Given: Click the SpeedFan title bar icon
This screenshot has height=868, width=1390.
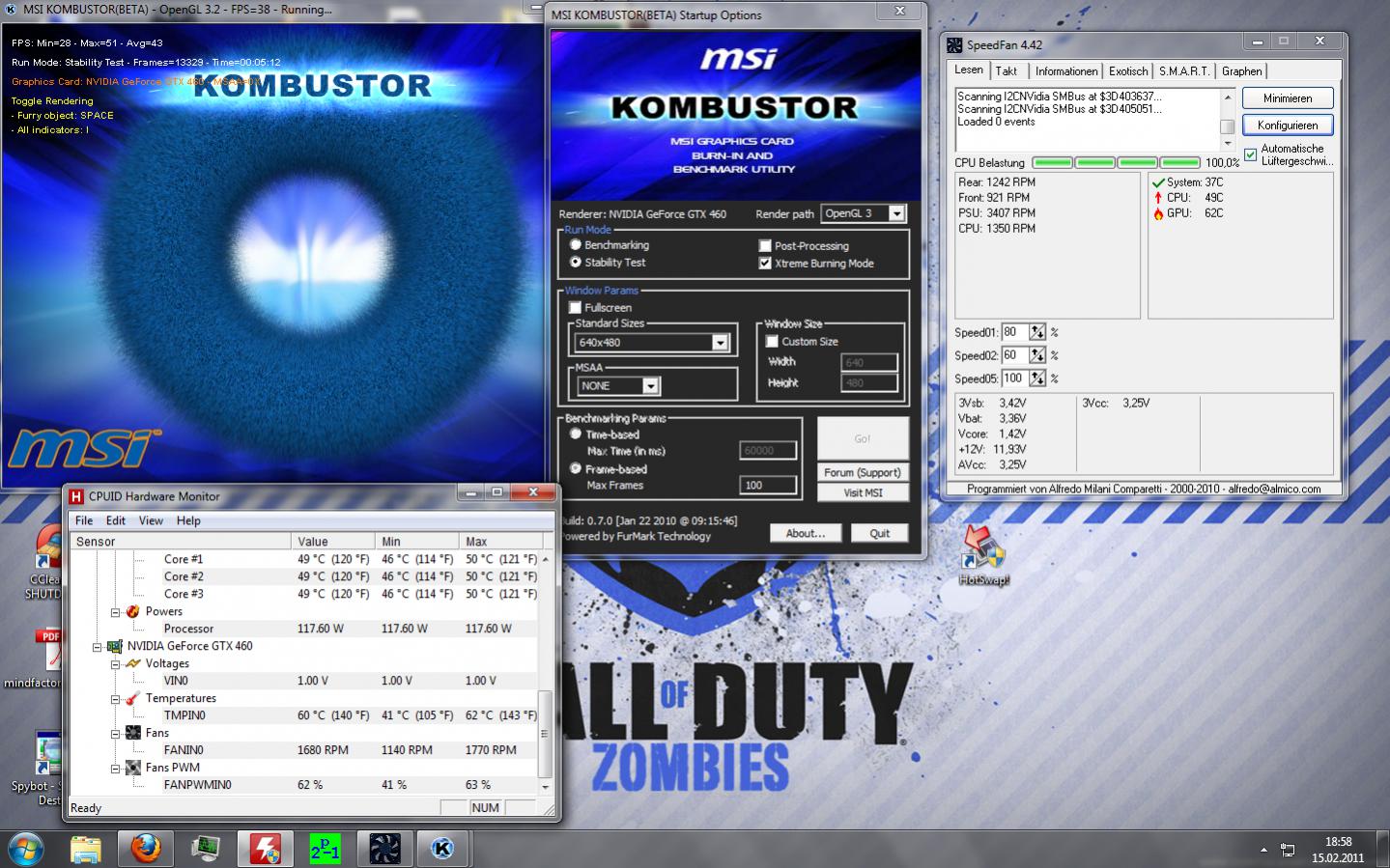Looking at the screenshot, I should 954,44.
